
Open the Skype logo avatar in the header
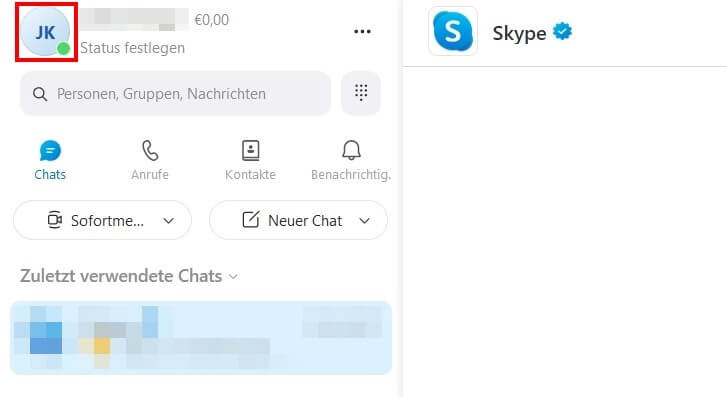pos(453,31)
